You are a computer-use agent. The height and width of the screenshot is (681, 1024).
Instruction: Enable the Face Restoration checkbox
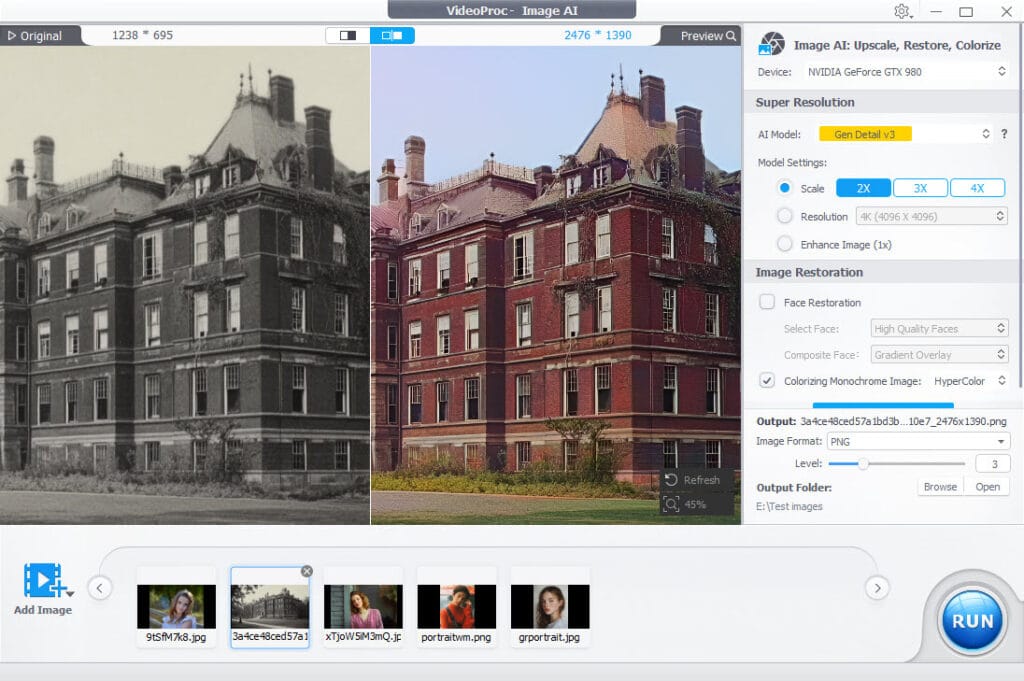coord(767,302)
